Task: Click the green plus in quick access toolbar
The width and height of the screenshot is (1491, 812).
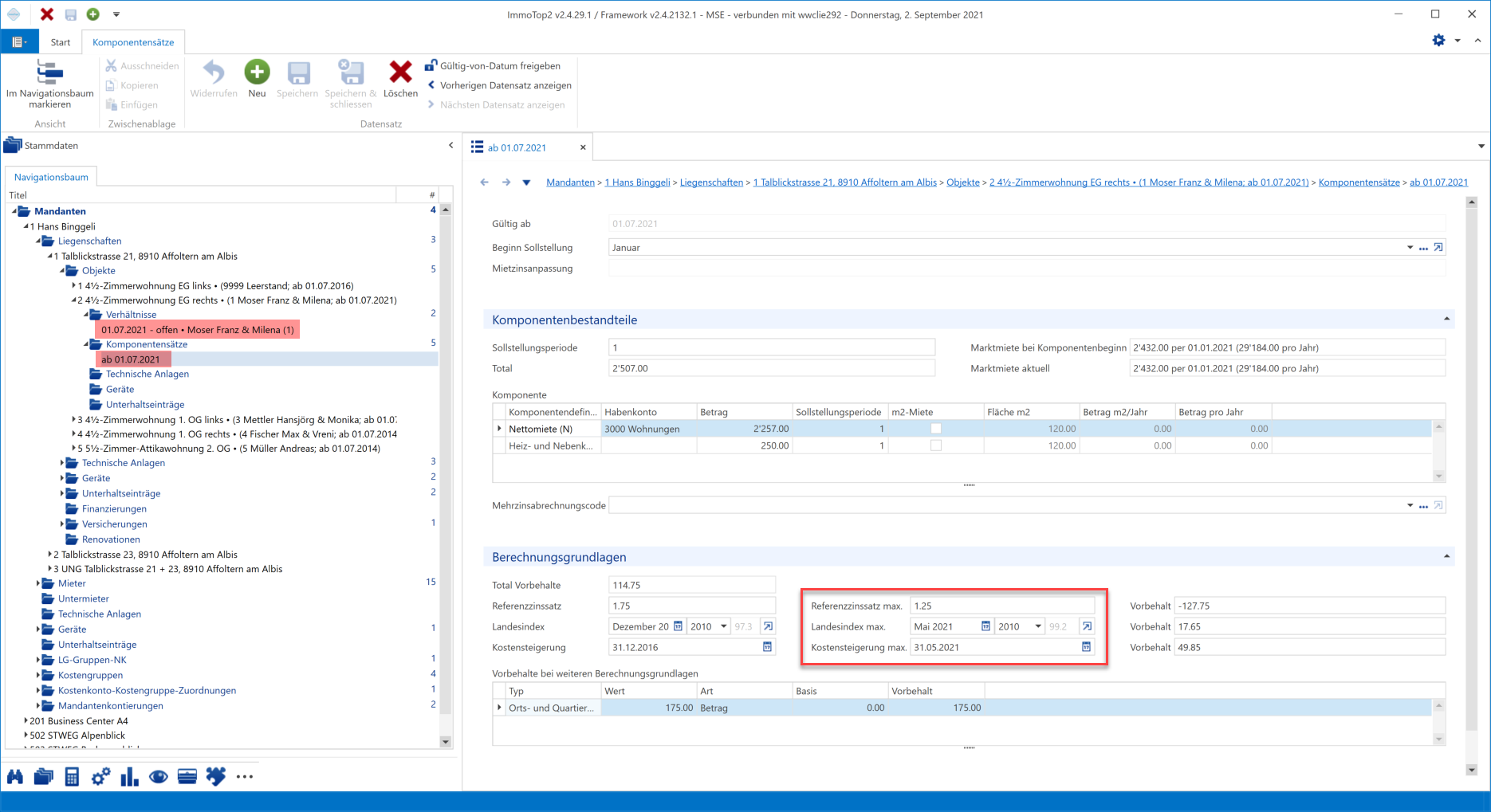Action: click(93, 14)
